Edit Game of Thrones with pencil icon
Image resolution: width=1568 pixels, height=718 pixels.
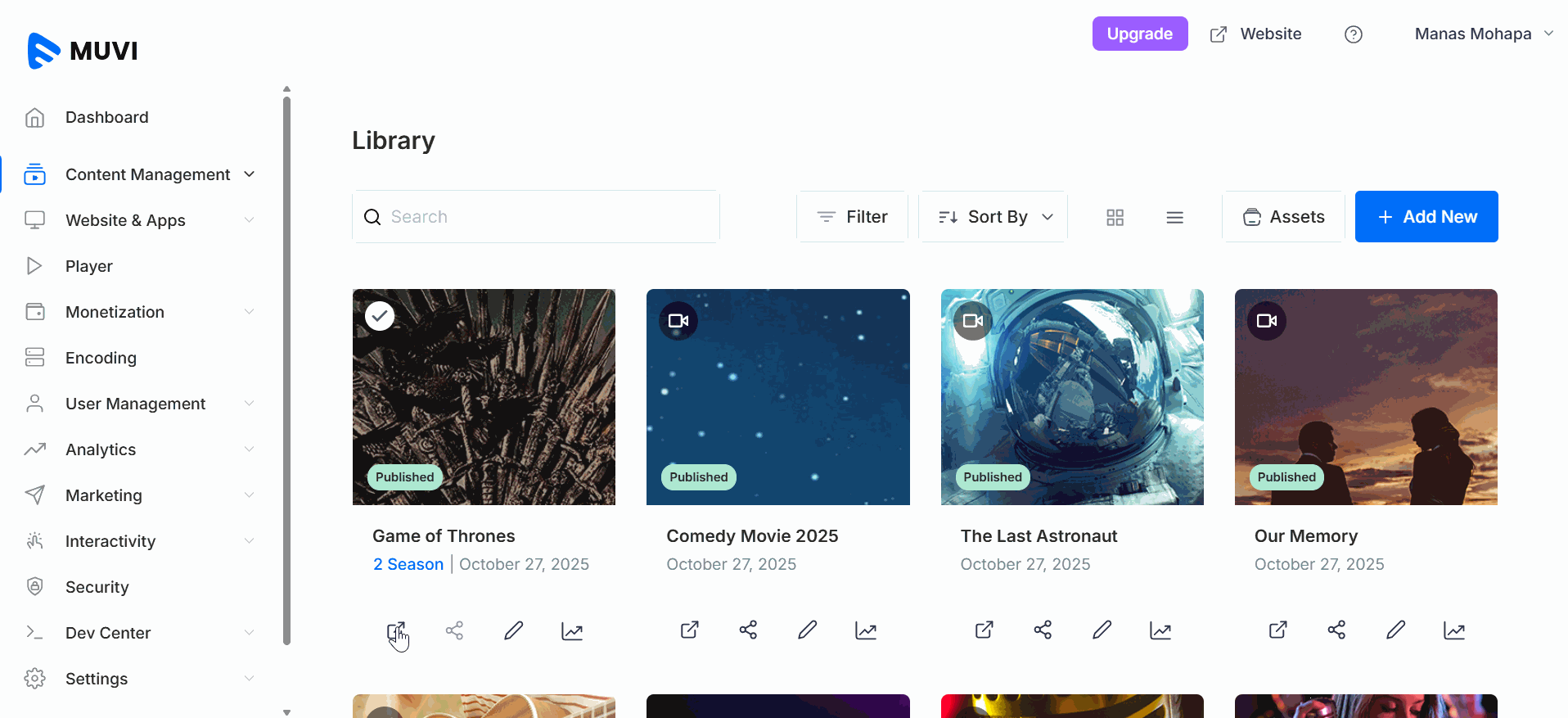click(513, 630)
